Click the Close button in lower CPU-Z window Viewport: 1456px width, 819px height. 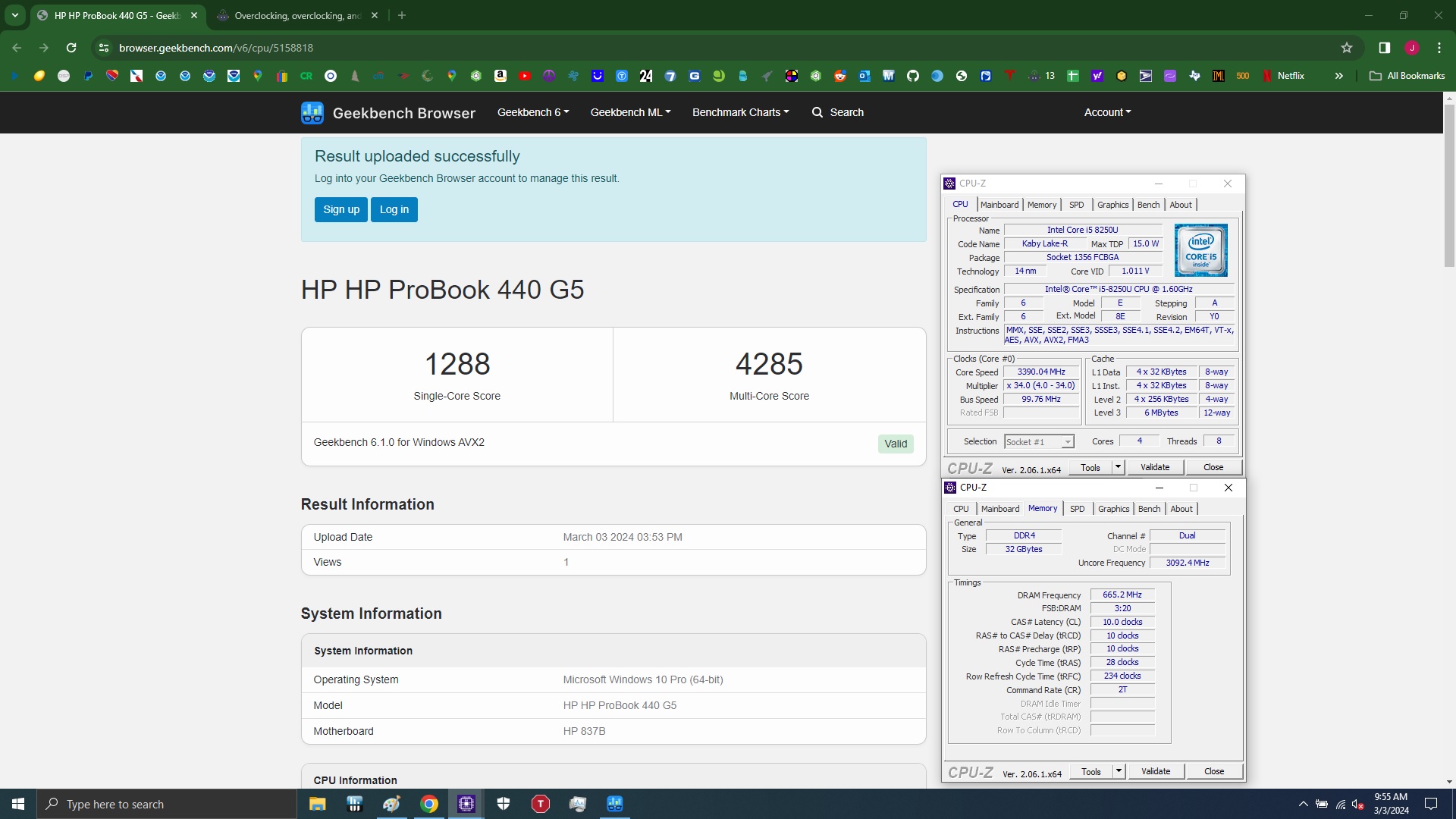(x=1214, y=771)
